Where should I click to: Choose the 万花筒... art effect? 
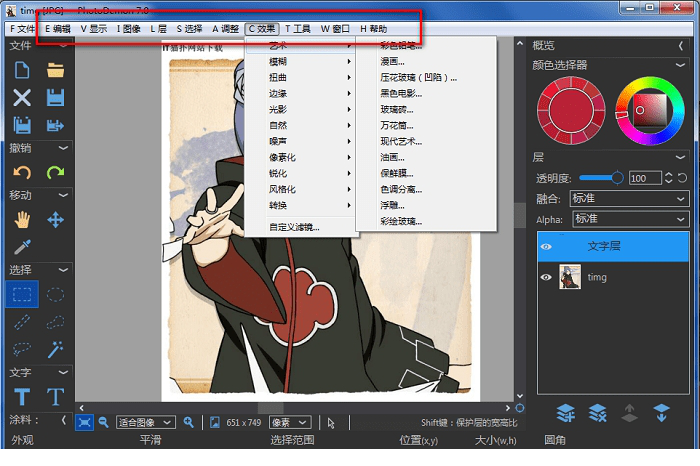point(426,125)
